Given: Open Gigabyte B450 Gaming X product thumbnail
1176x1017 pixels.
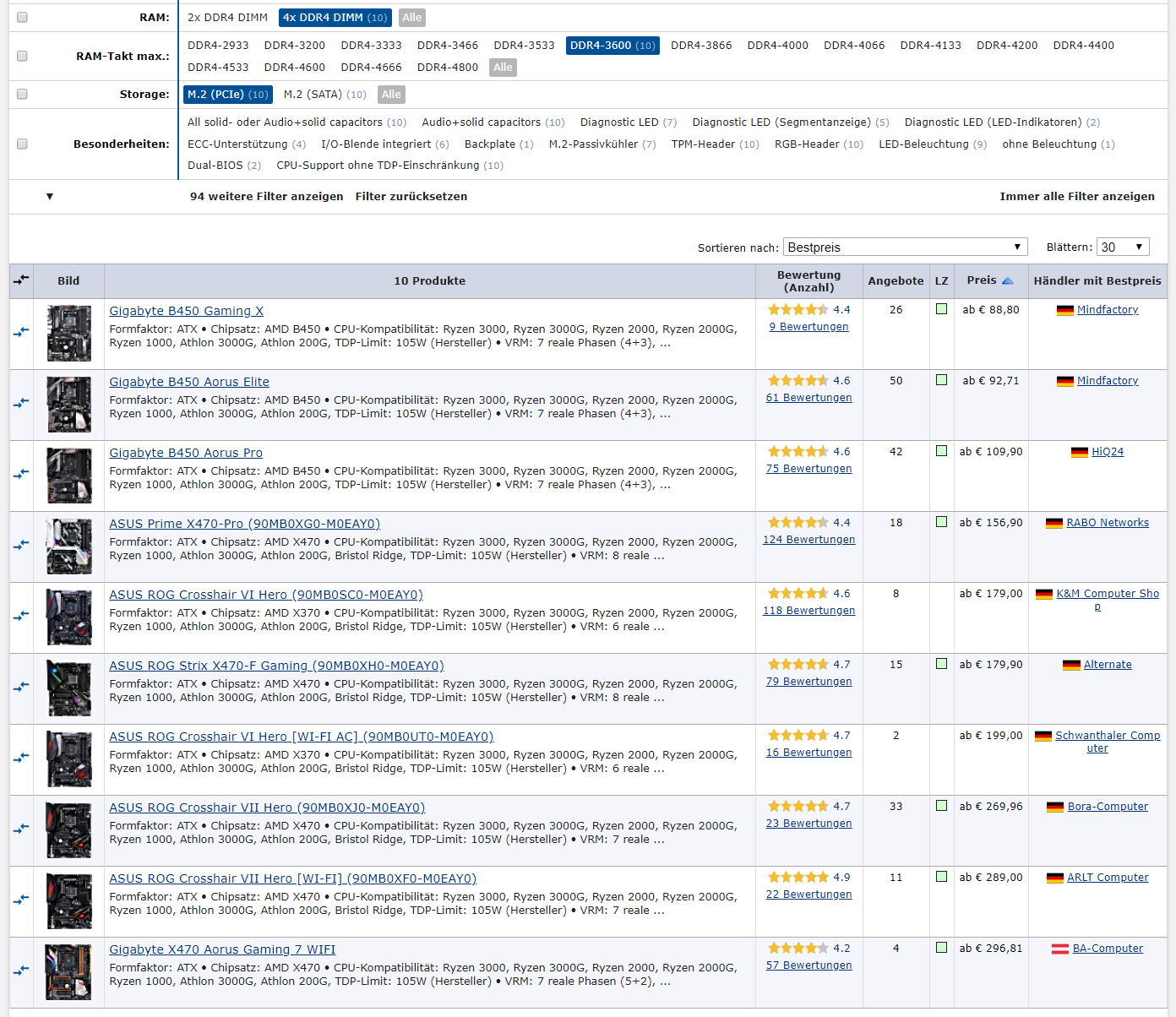Looking at the screenshot, I should 68,334.
